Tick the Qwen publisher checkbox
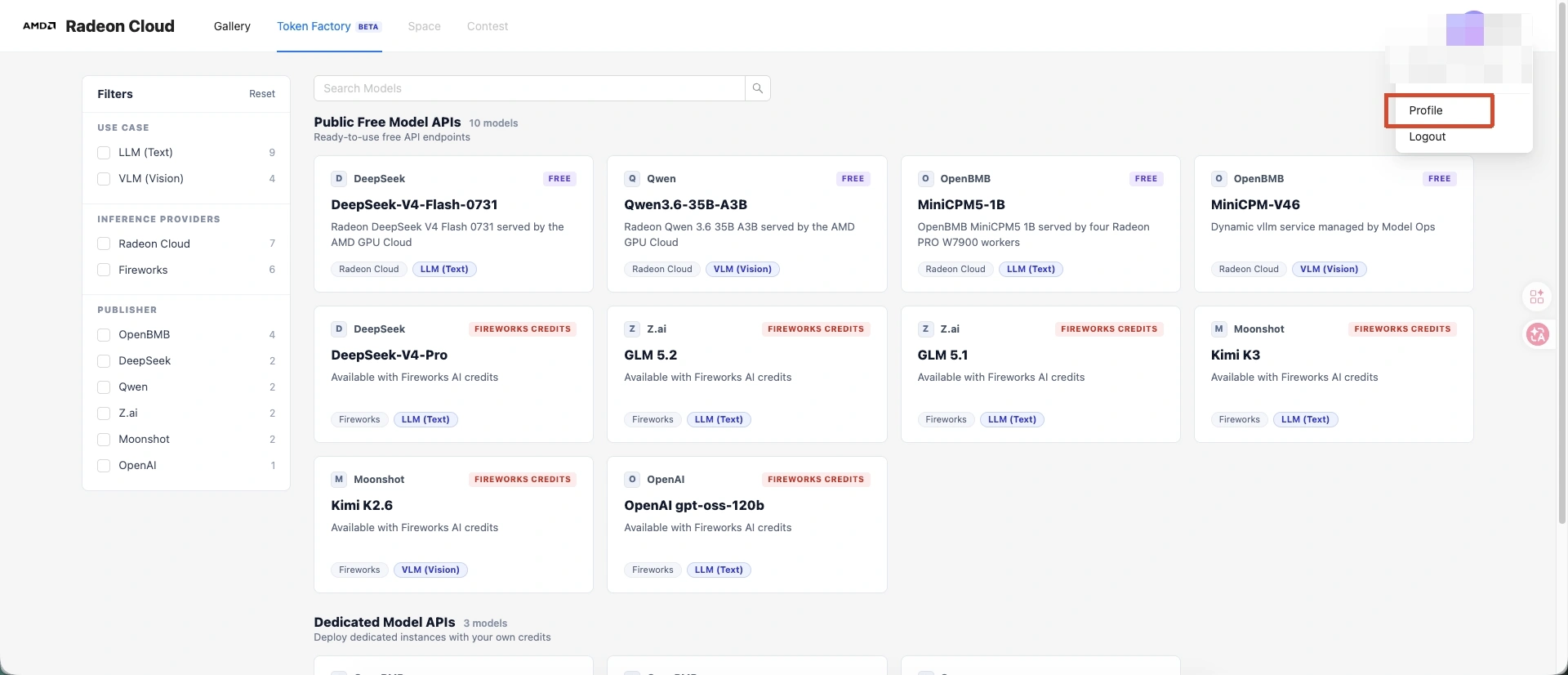 104,387
